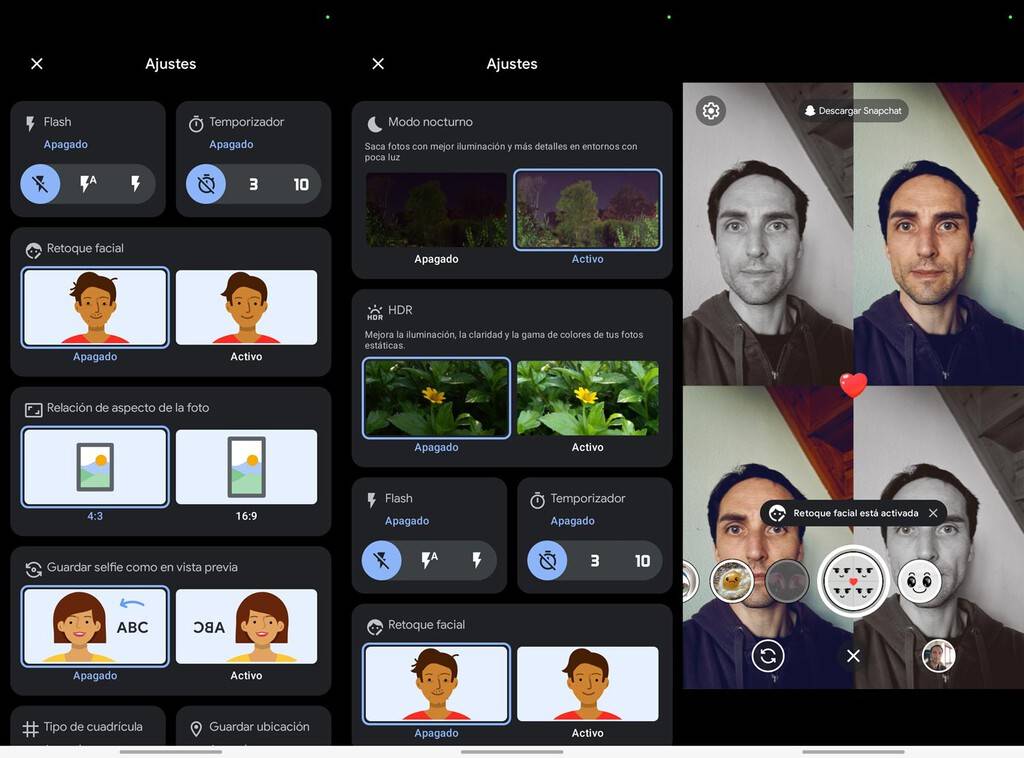
Task: Close the lens carousel with X
Action: click(x=853, y=655)
